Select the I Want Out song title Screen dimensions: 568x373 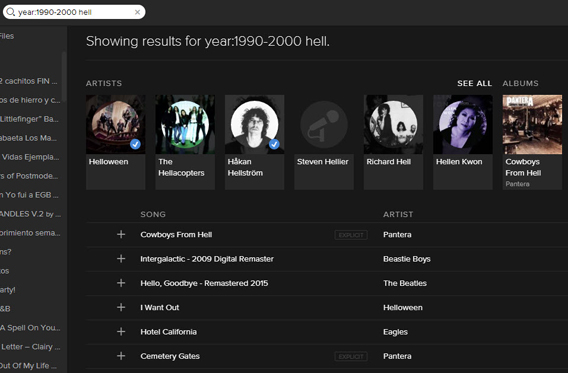[x=160, y=307]
